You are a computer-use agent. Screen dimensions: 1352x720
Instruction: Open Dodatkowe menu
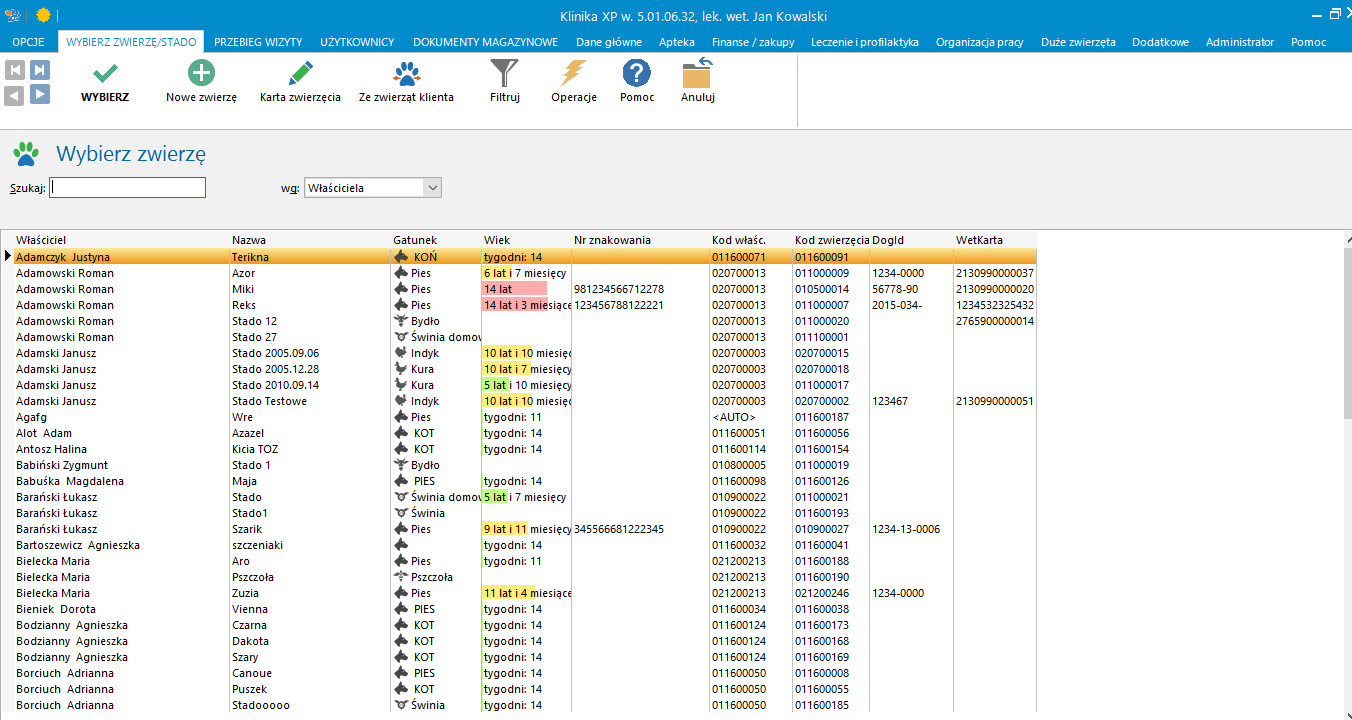click(x=1161, y=42)
